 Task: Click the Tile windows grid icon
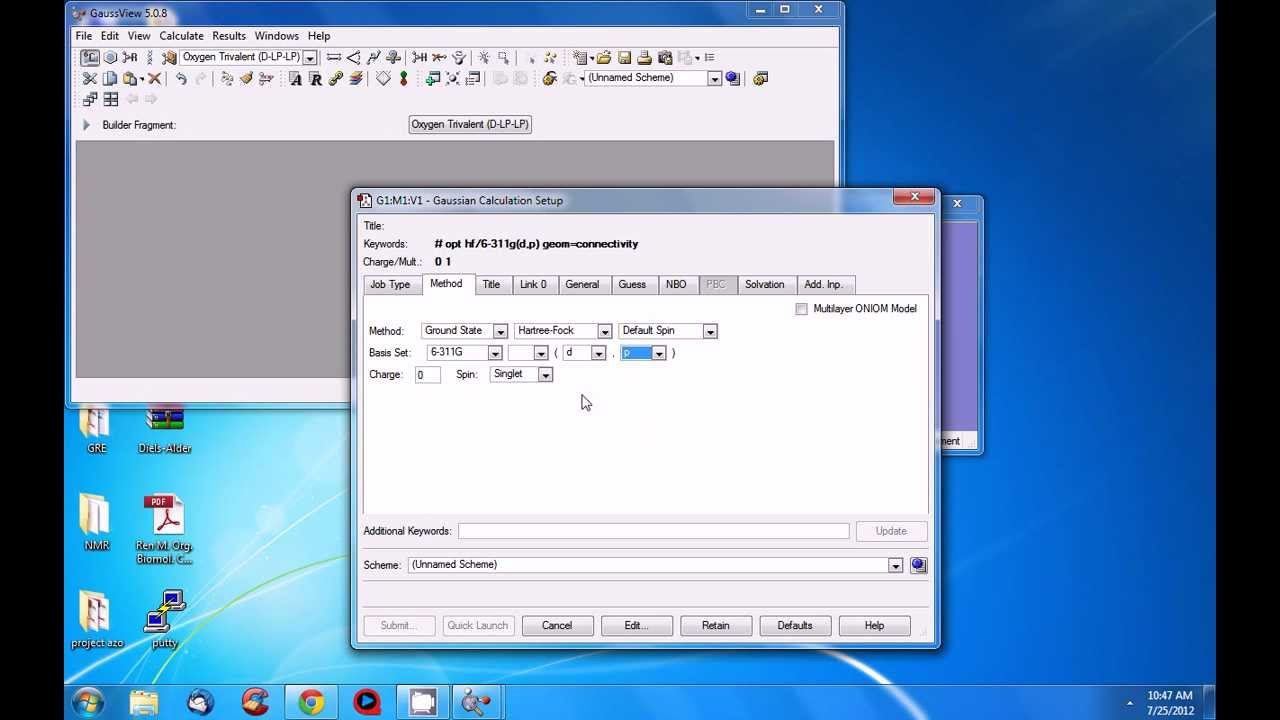111,99
